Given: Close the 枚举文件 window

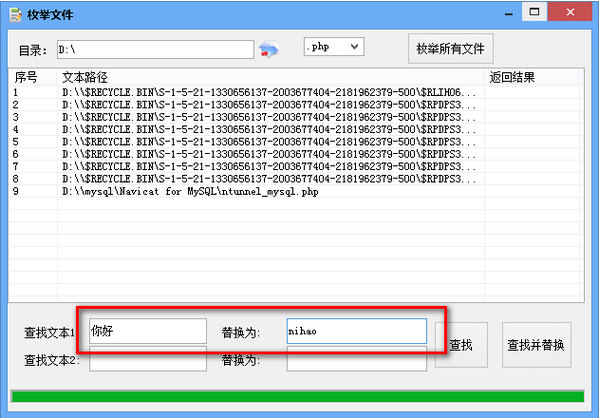Looking at the screenshot, I should click(x=570, y=12).
